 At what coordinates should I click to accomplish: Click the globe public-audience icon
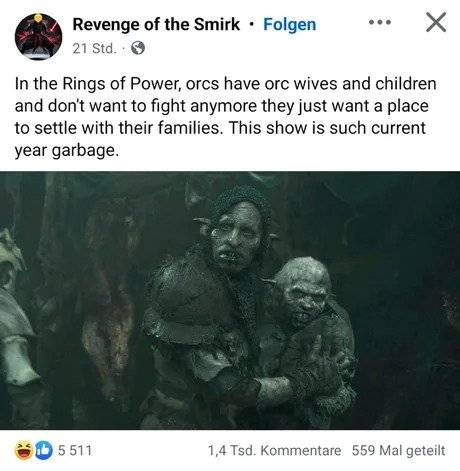pyautogui.click(x=138, y=48)
